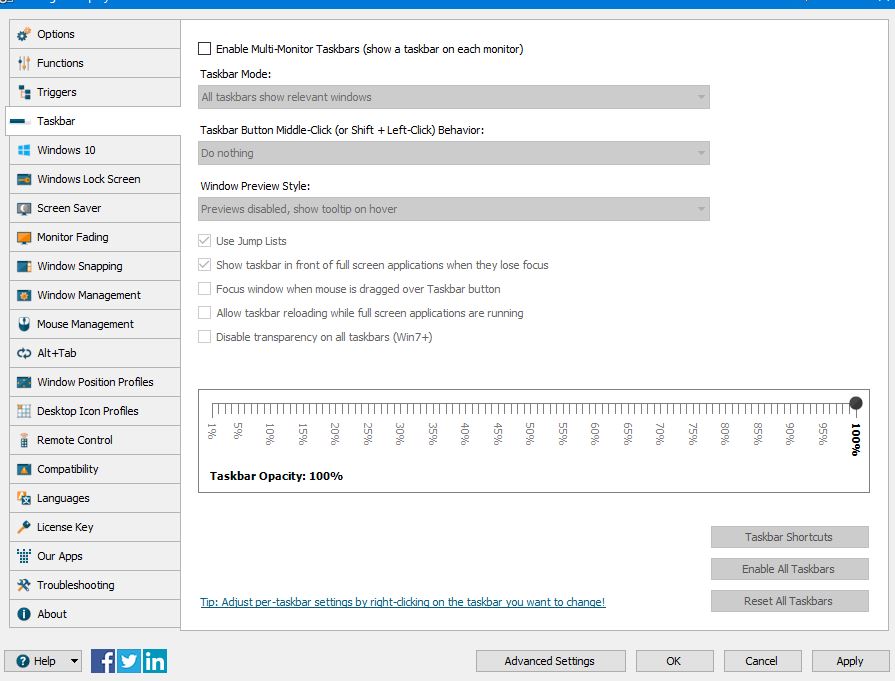Click the Twitter bird icon
This screenshot has width=895, height=681.
(x=129, y=661)
